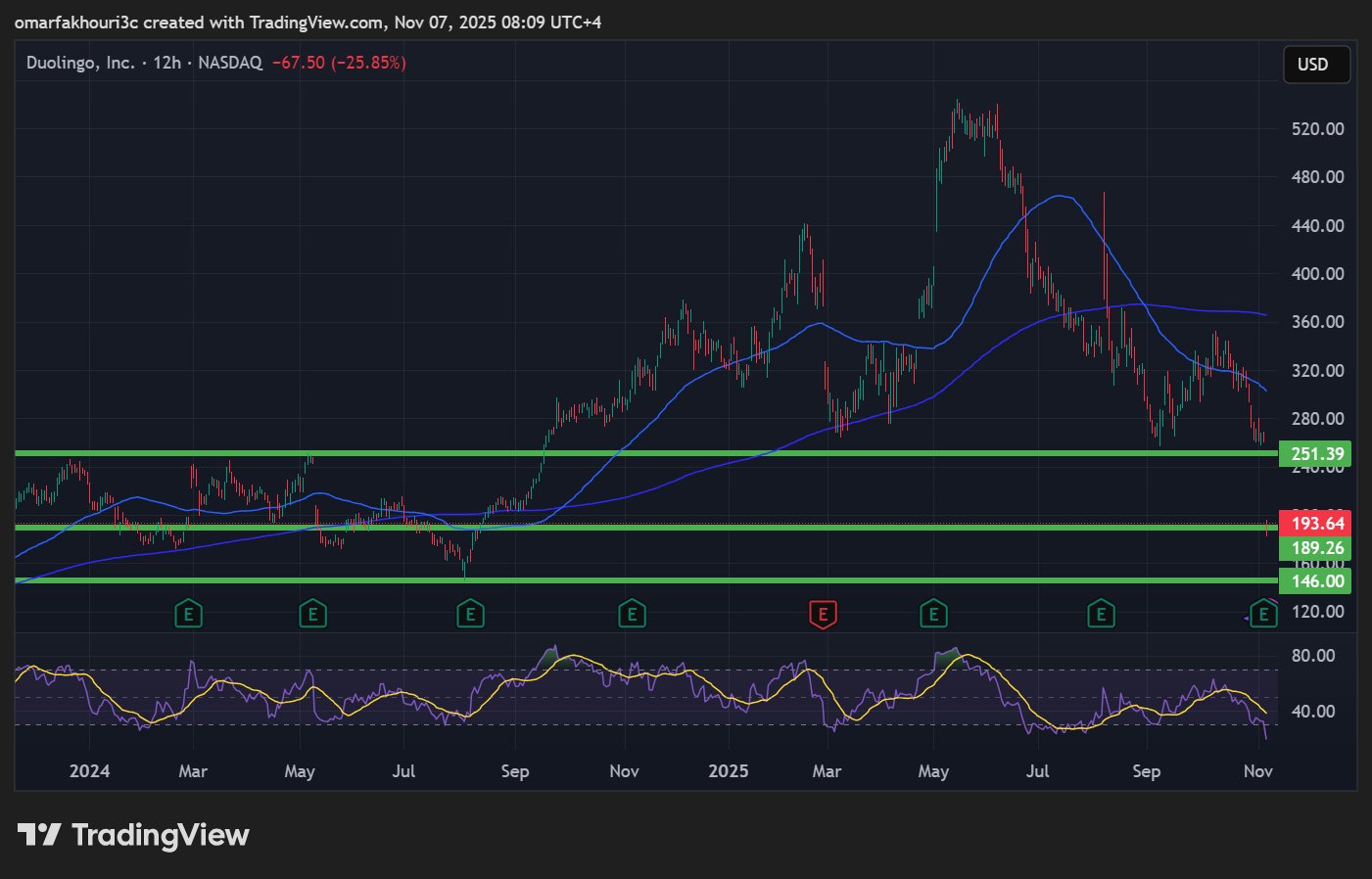Open the USD currency selector
Screen dimensions: 1372x879
click(1315, 65)
